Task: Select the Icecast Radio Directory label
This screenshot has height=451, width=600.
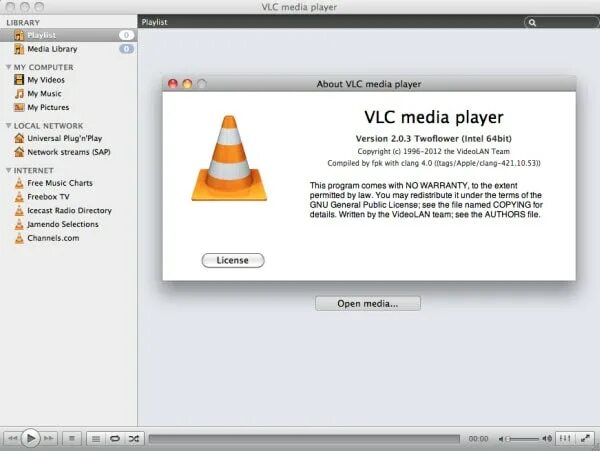Action: [69, 211]
